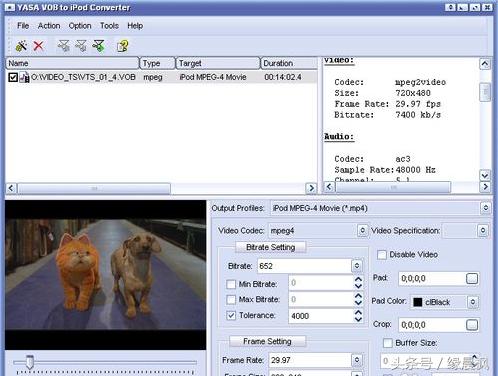
Task: Click the black Pad Color swatch
Action: [x=418, y=302]
